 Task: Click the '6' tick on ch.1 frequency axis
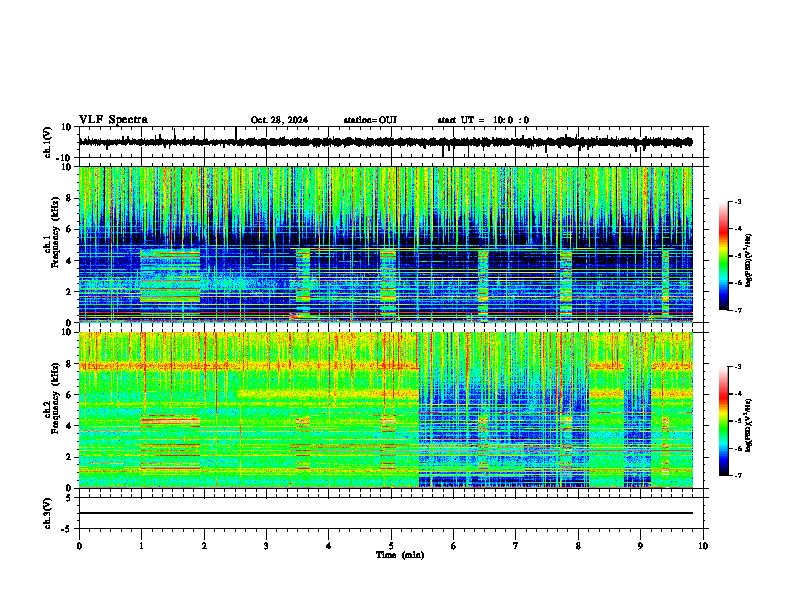coord(70,229)
